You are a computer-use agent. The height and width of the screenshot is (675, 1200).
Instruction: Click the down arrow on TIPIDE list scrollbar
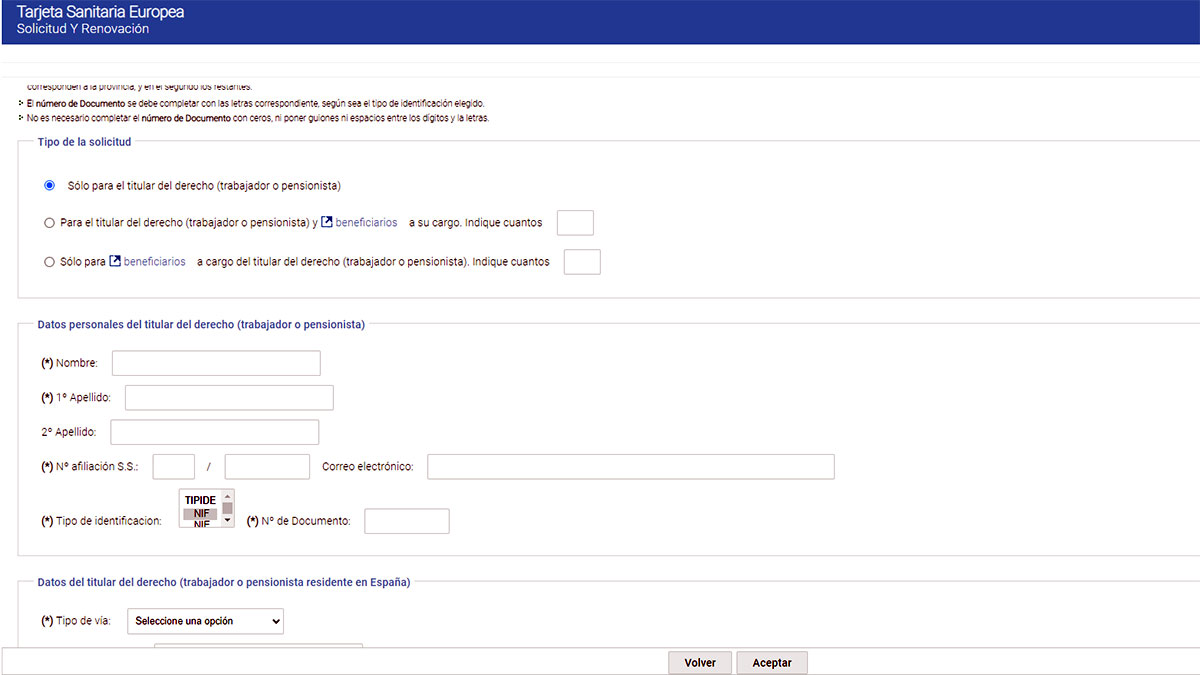[x=229, y=522]
